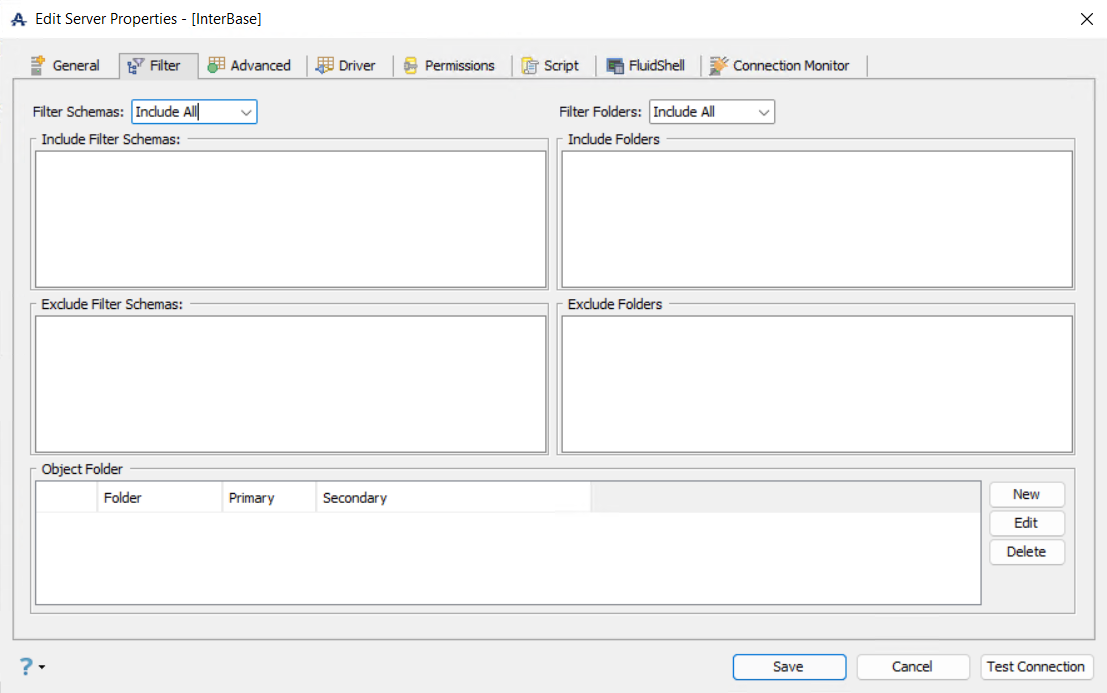The width and height of the screenshot is (1107, 693).
Task: Expand the Filter Folders dropdown arrow
Action: (763, 112)
